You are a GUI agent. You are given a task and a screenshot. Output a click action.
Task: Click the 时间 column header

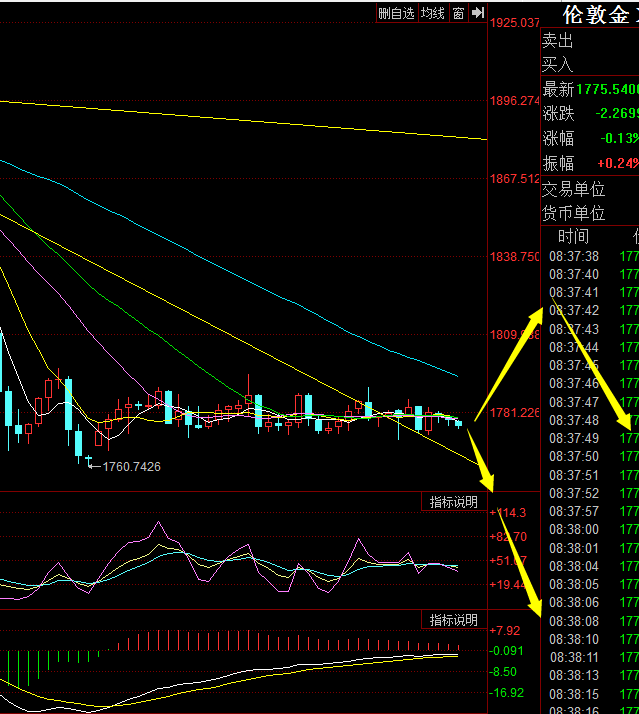[573, 237]
